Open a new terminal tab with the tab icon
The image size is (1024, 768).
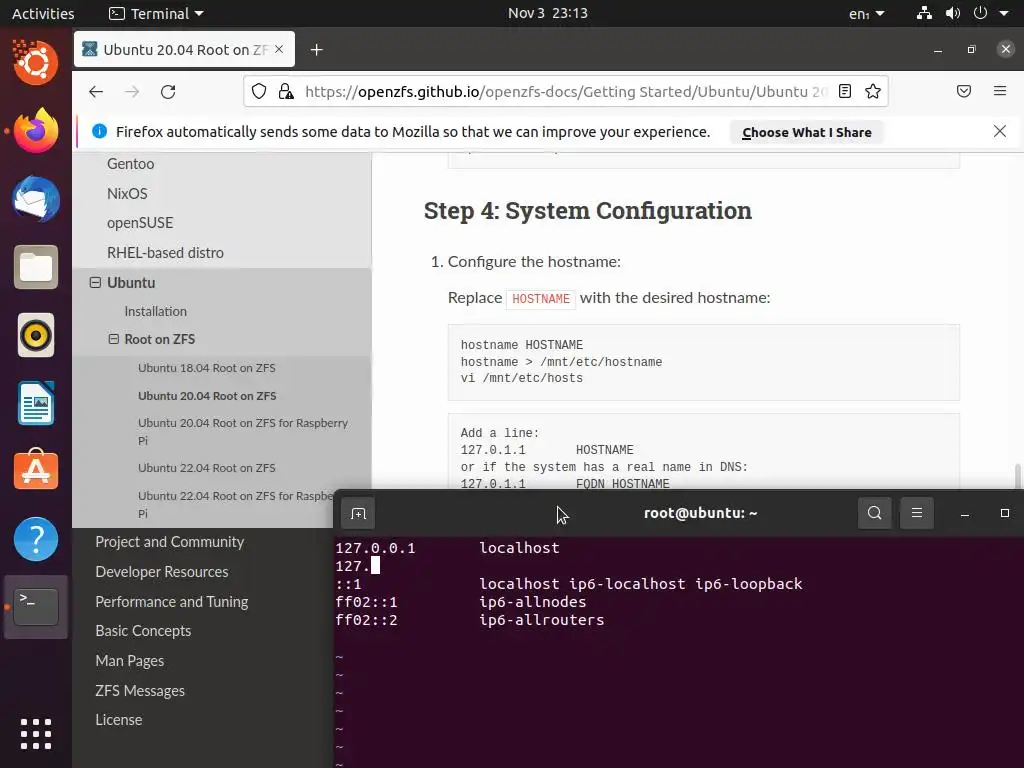point(358,513)
